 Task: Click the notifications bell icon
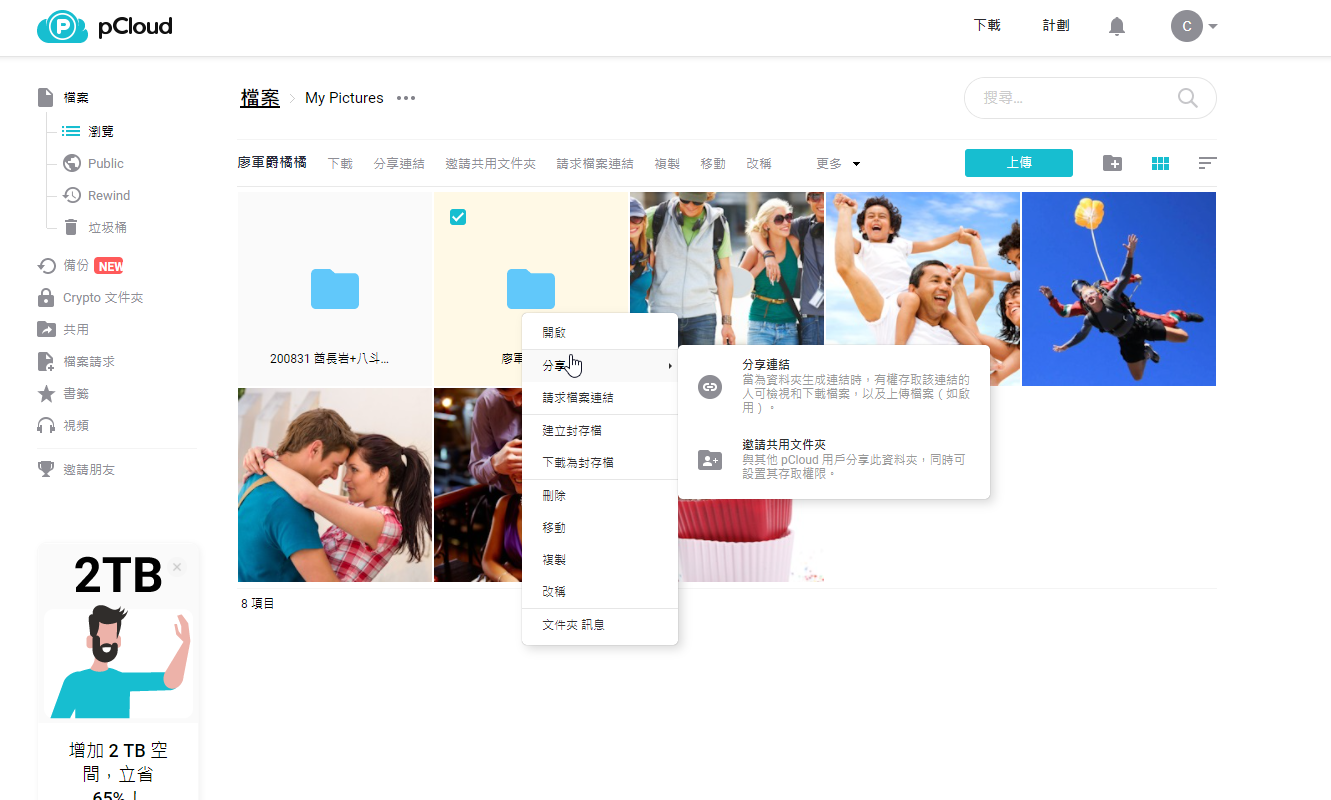click(1117, 27)
